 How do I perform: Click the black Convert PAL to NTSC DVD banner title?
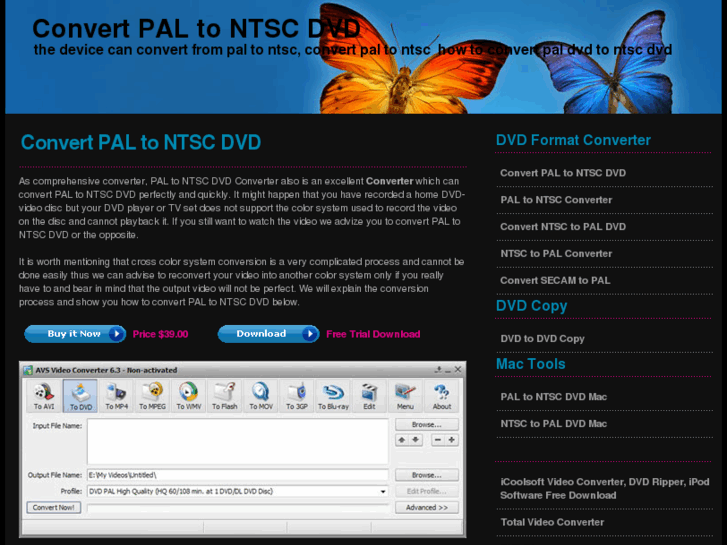coord(196,29)
